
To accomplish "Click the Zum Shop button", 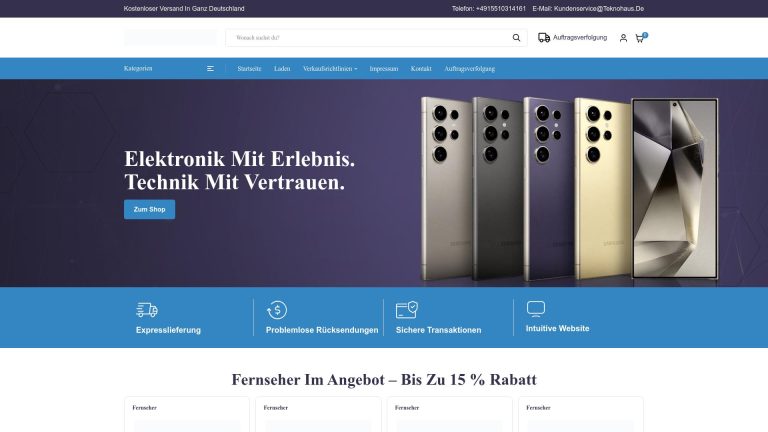I will pyautogui.click(x=149, y=209).
